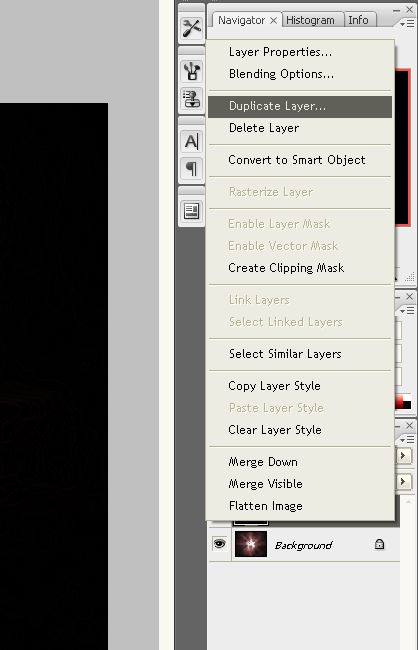Click the lock icon on Background layer
The height and width of the screenshot is (650, 418).
coord(379,544)
